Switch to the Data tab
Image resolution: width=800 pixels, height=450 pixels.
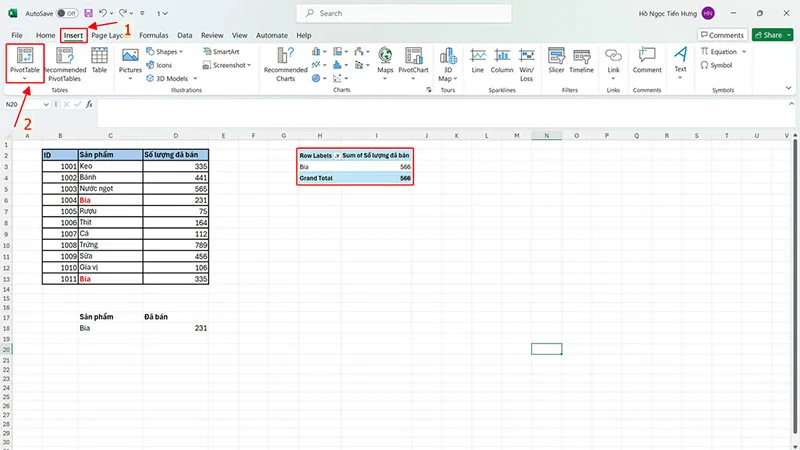pyautogui.click(x=185, y=35)
